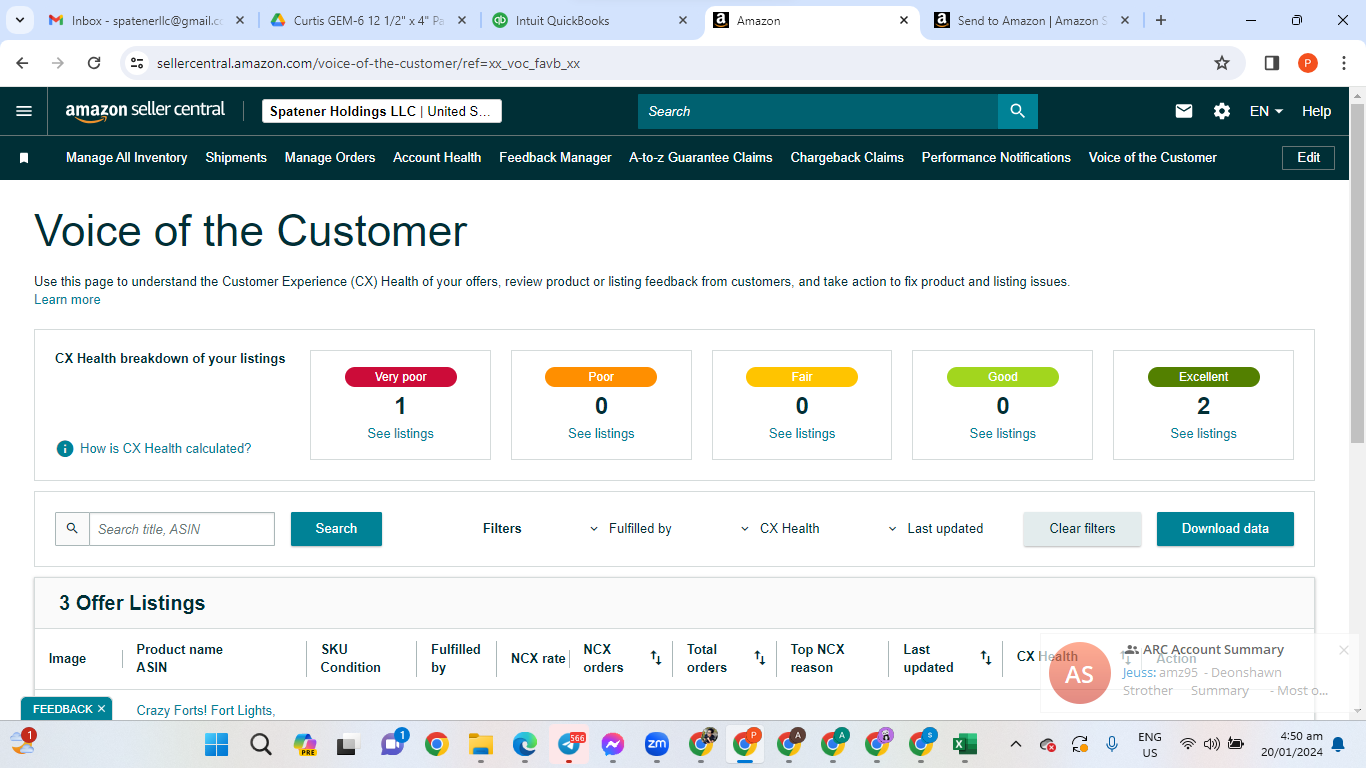Open Chrome profile avatar
Image resolution: width=1366 pixels, height=768 pixels.
click(1308, 63)
